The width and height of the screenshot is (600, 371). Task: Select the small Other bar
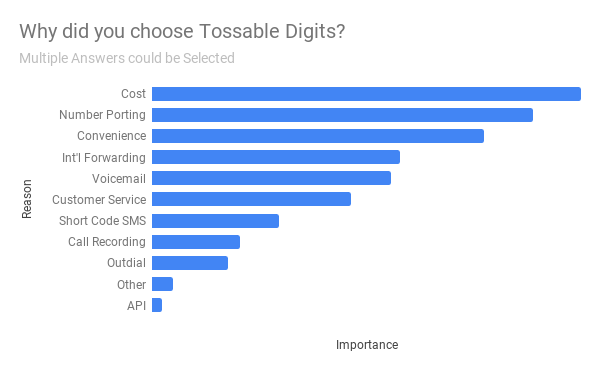pos(162,284)
